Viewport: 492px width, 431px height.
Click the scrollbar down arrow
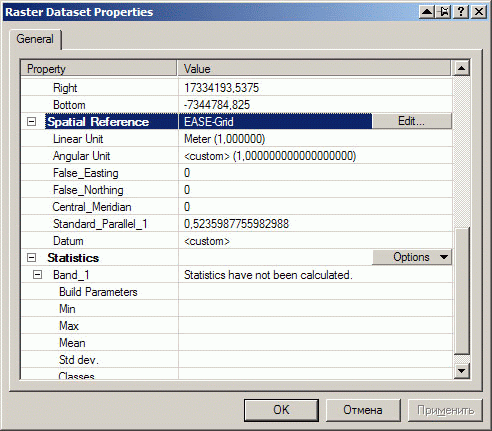click(462, 371)
